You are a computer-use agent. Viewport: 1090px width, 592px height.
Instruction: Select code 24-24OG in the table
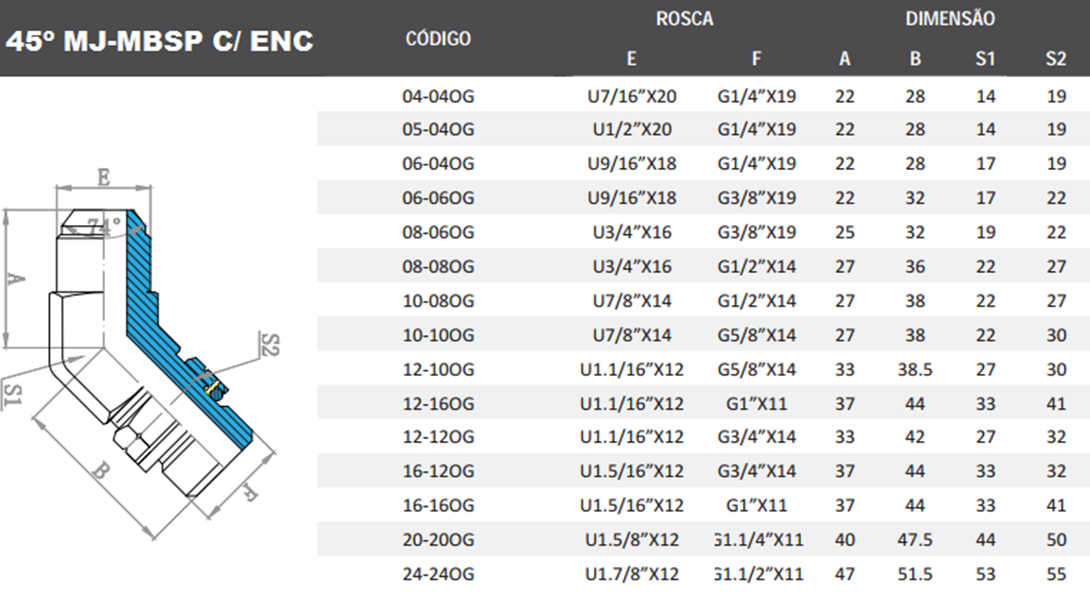click(x=438, y=574)
